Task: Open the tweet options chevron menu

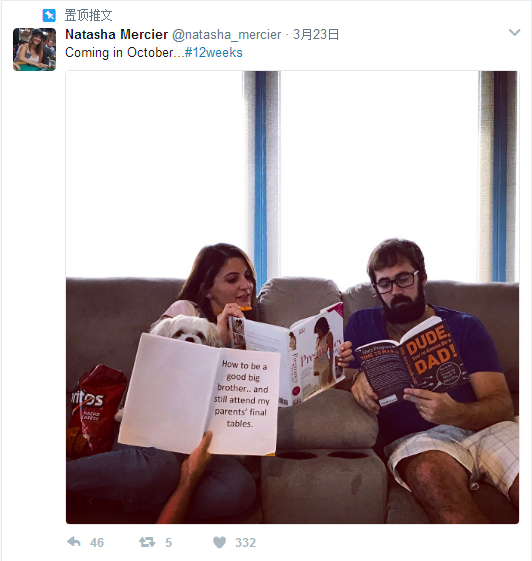Action: coord(514,33)
